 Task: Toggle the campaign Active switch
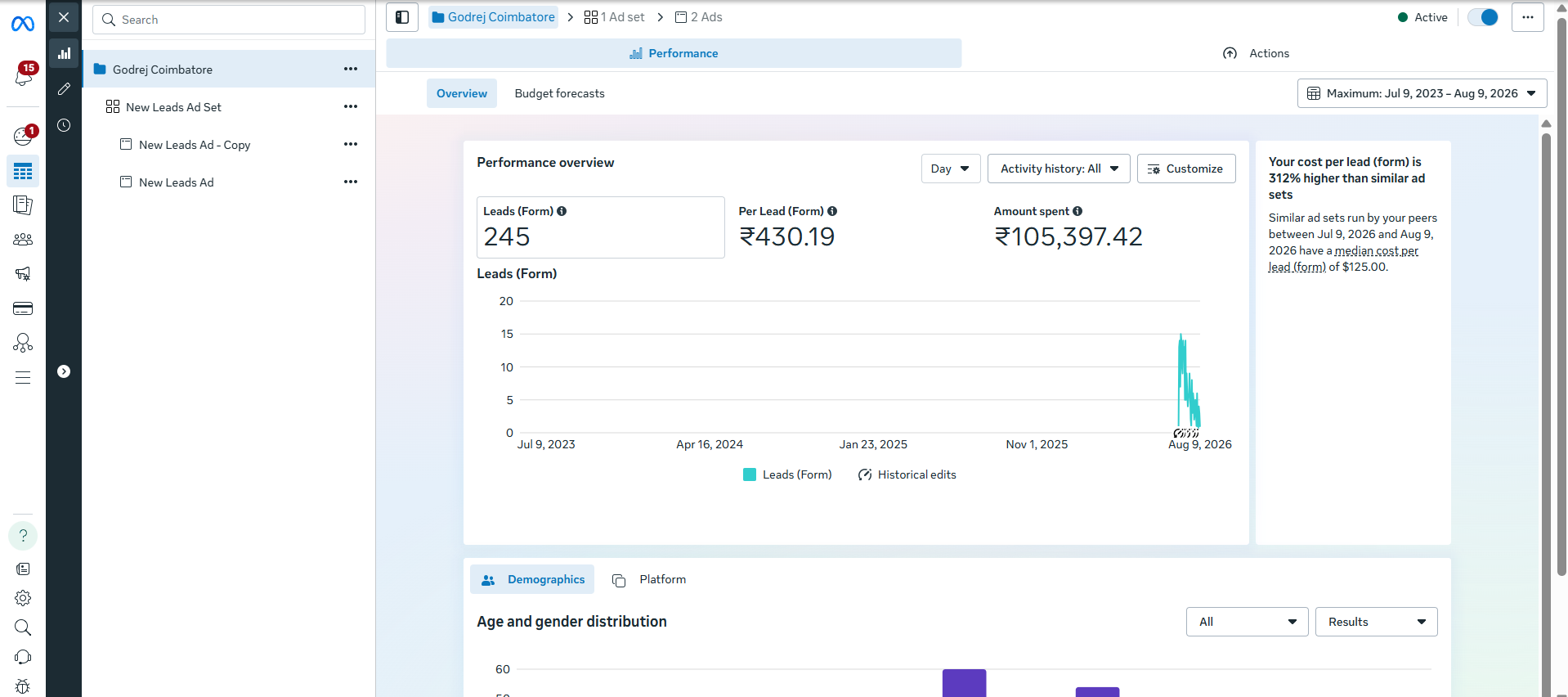click(x=1483, y=17)
